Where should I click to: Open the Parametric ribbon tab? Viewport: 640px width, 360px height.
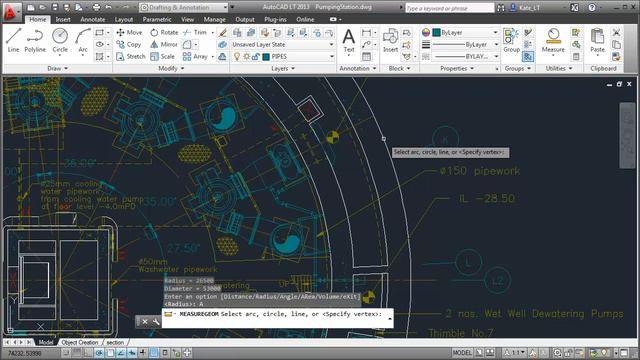[157, 19]
